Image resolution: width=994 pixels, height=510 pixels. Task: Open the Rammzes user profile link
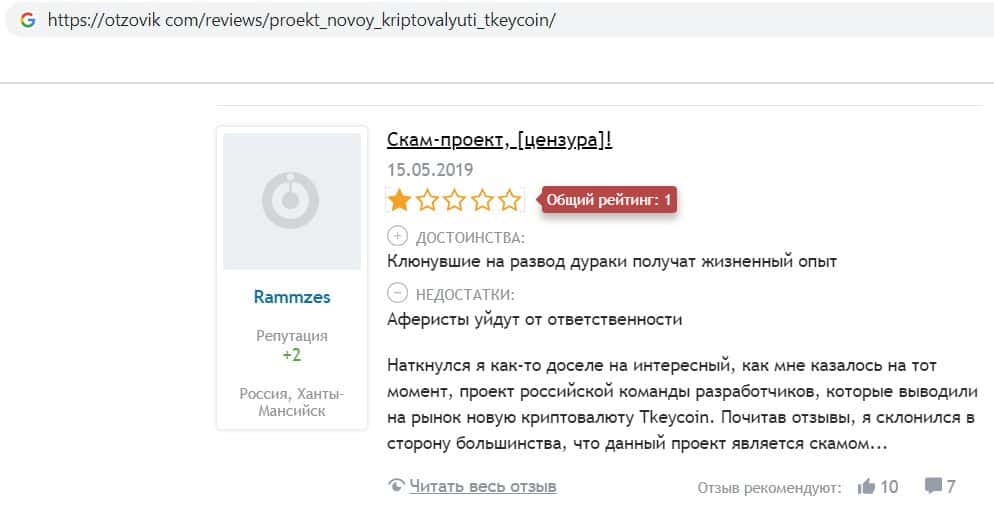pyautogui.click(x=291, y=297)
